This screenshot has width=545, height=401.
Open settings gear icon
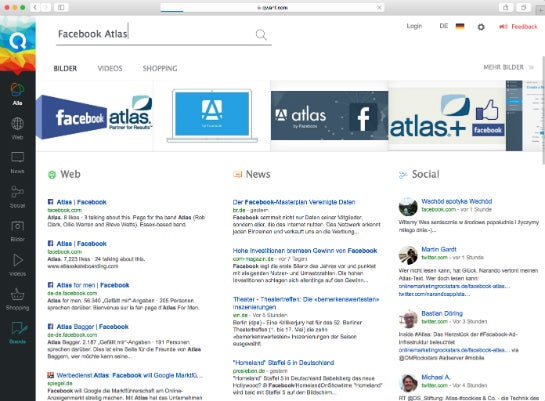point(481,27)
